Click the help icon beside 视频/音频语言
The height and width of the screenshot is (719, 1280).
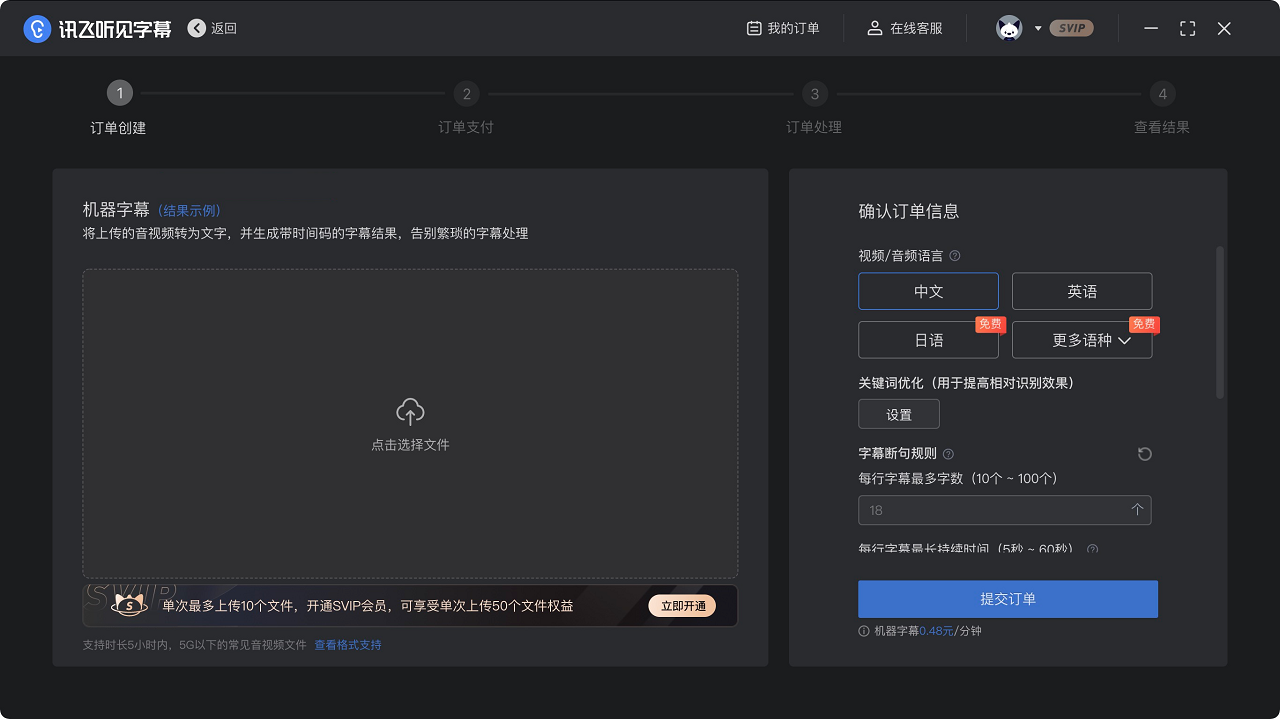click(954, 255)
